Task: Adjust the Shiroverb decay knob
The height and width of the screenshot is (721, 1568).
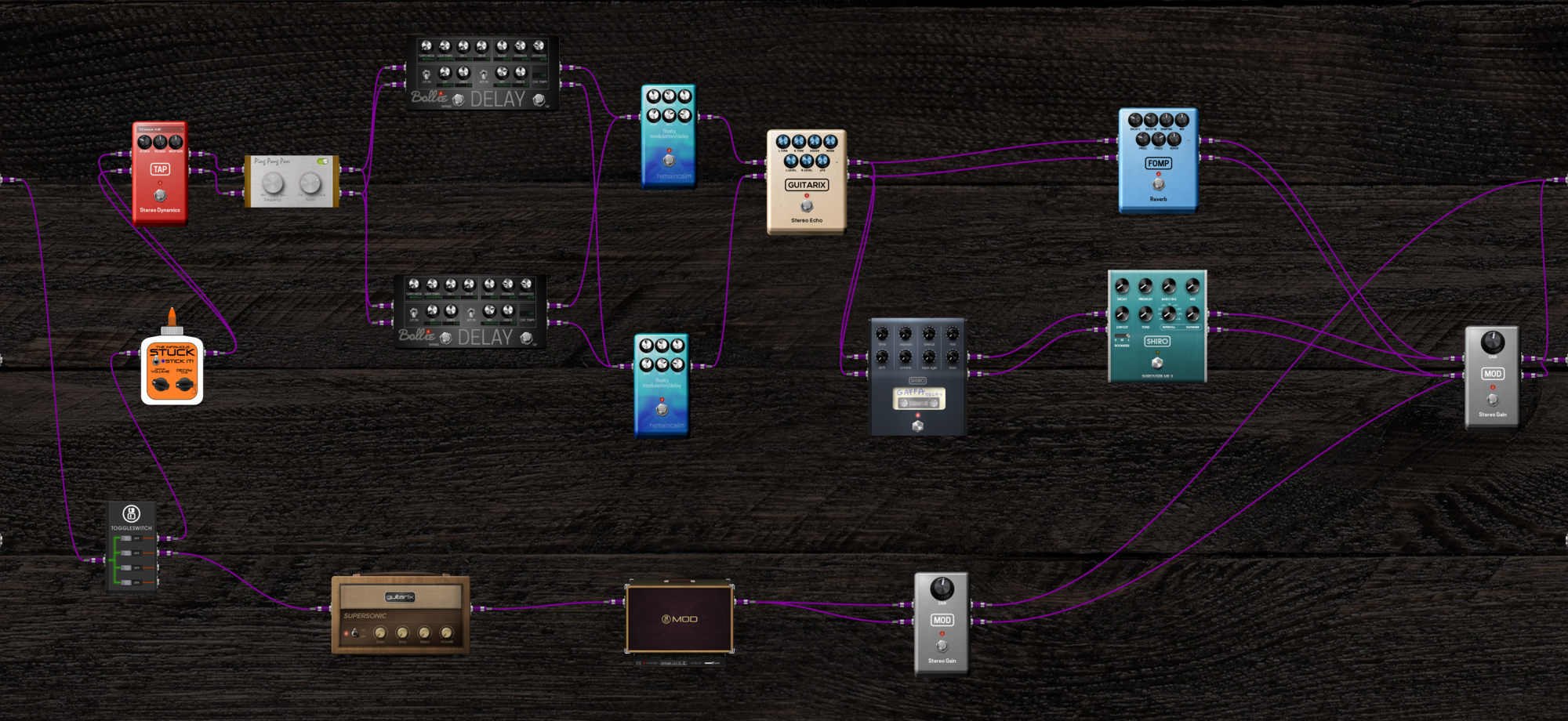Action: coord(1122,286)
